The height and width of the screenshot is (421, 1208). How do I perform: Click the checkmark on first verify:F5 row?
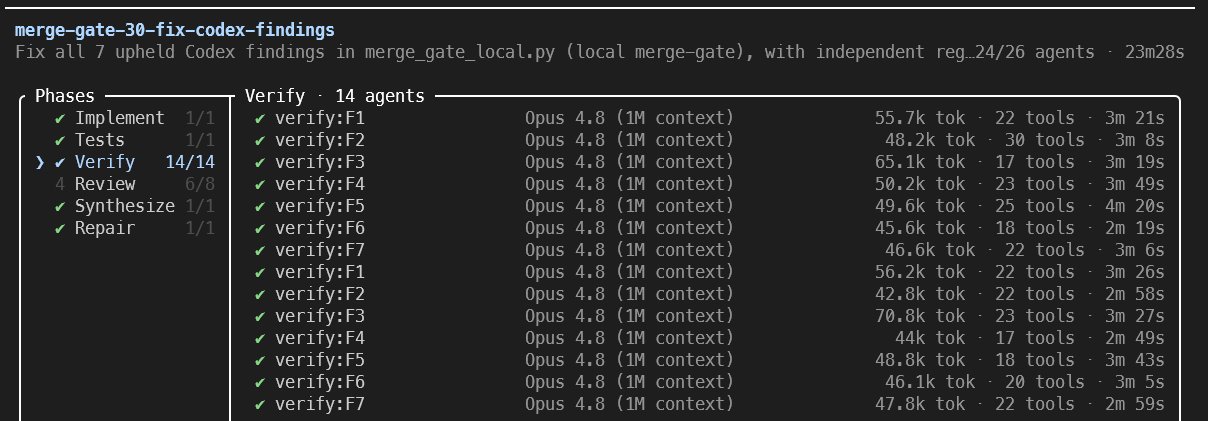tap(260, 206)
